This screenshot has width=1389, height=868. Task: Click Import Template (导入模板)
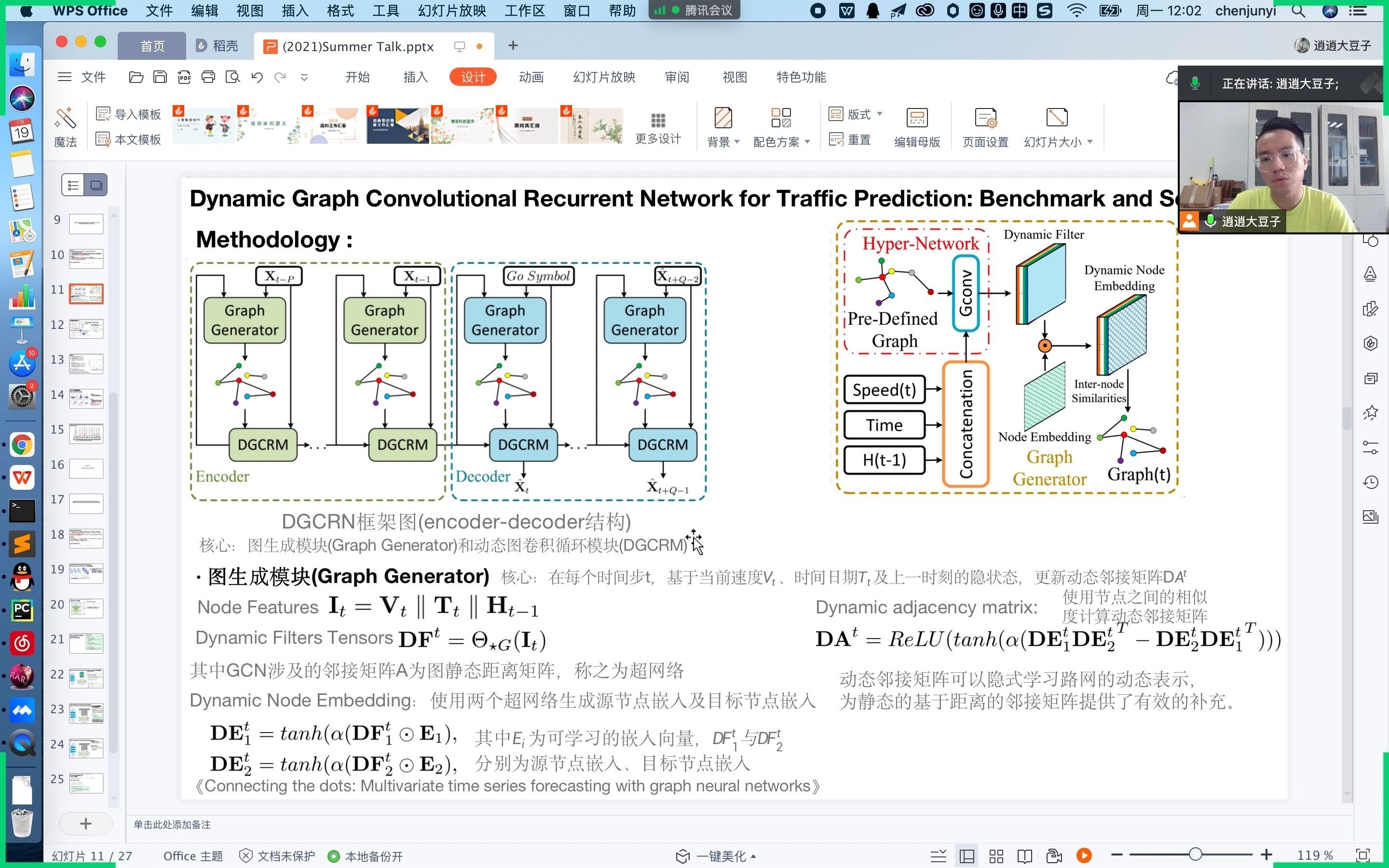[129, 114]
